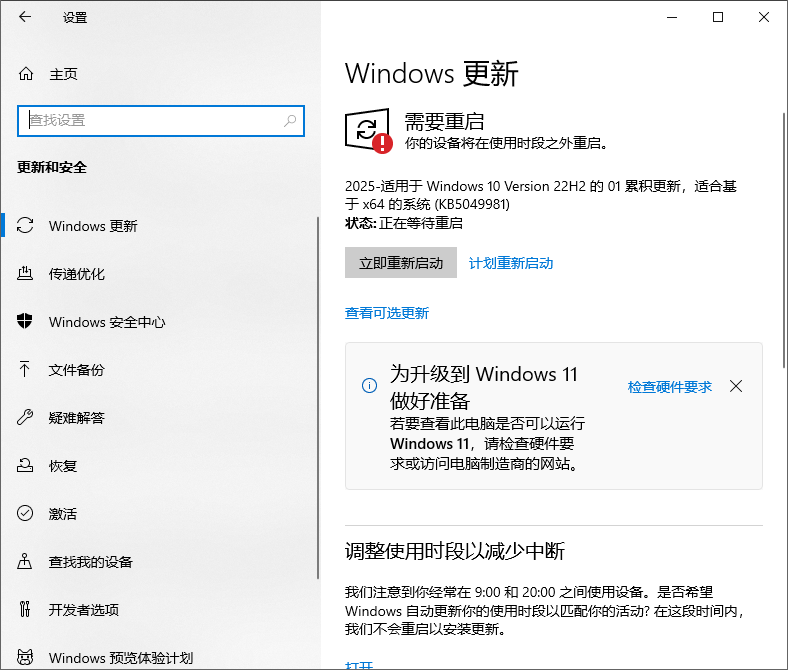Go to 文件备份 page

tap(160, 369)
